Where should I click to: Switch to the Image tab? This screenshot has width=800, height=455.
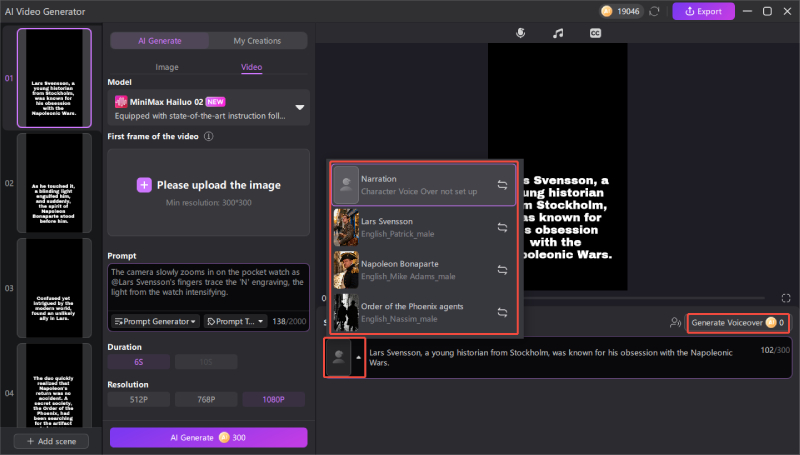click(x=167, y=67)
